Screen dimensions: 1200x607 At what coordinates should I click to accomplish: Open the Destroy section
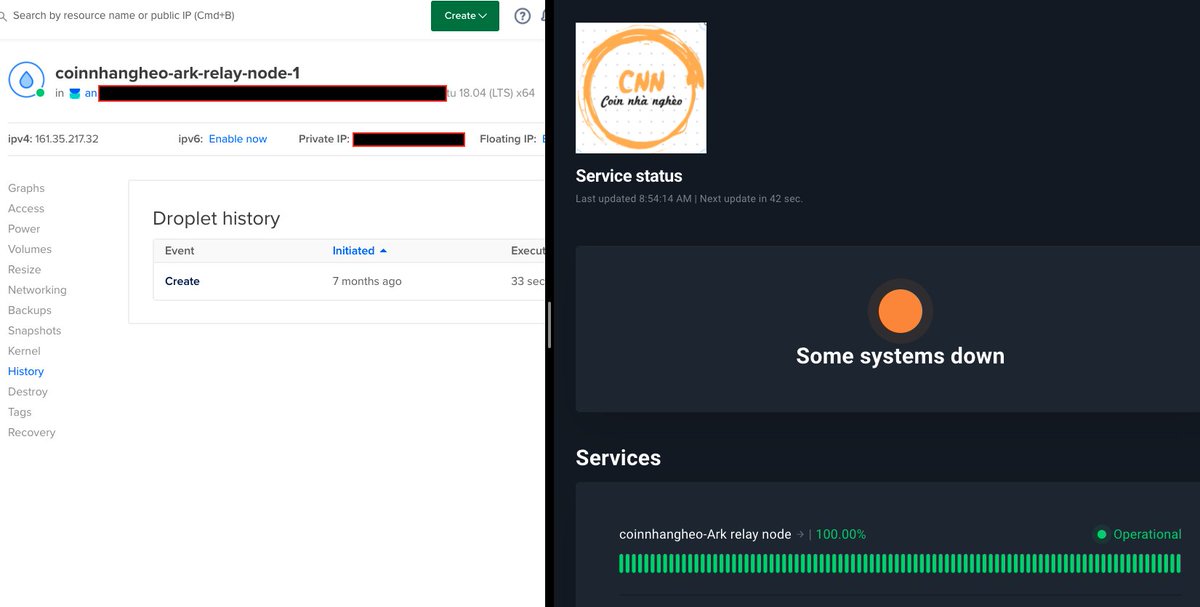[28, 392]
